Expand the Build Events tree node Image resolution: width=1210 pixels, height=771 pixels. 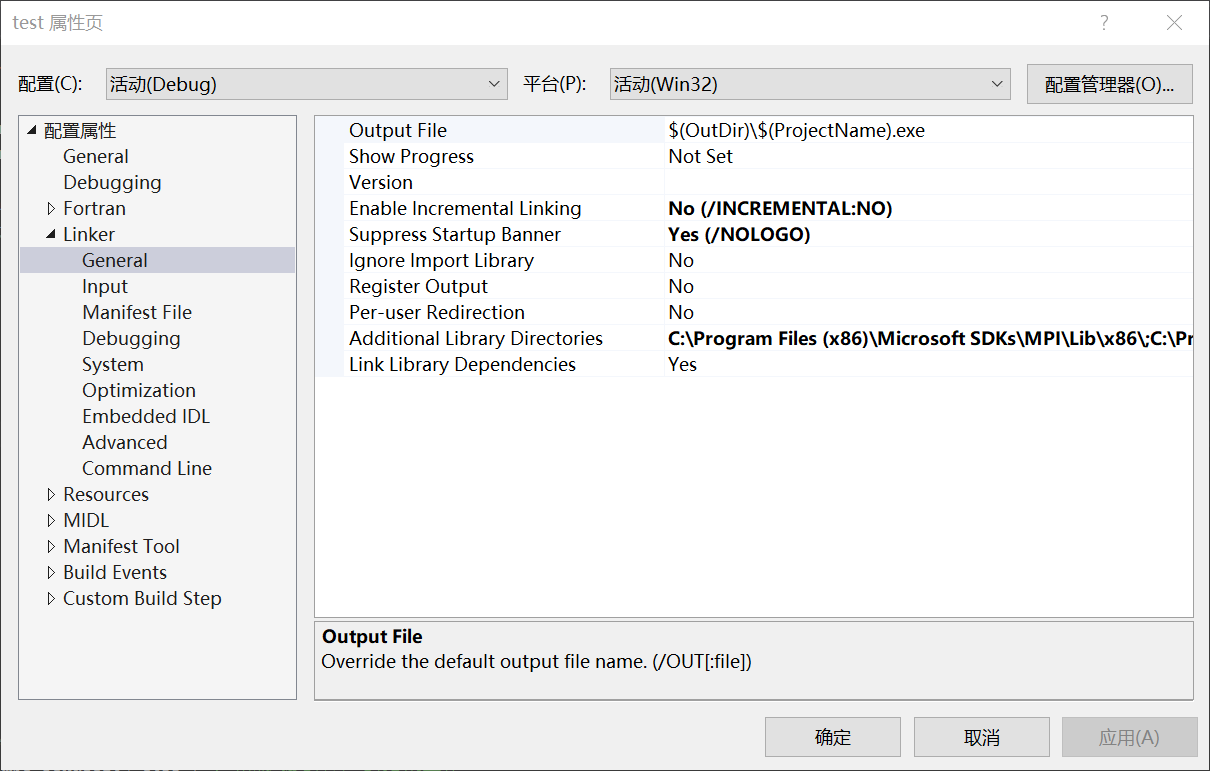coord(51,572)
